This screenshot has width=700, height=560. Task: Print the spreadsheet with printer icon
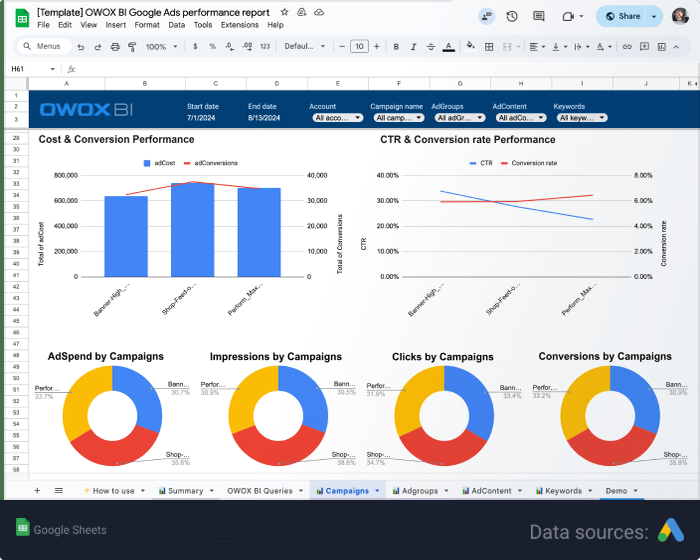(x=115, y=47)
